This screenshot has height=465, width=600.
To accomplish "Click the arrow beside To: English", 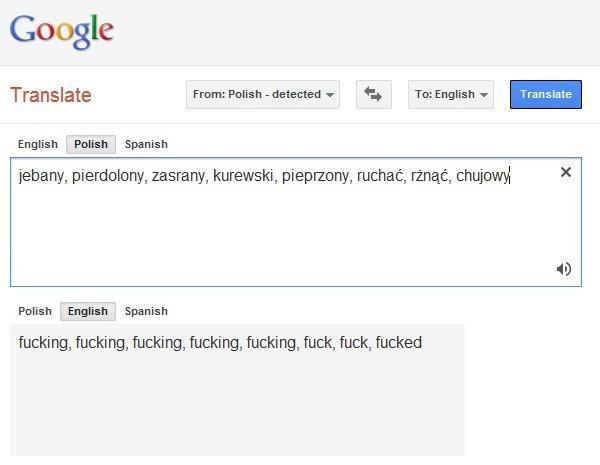I will click(x=484, y=95).
